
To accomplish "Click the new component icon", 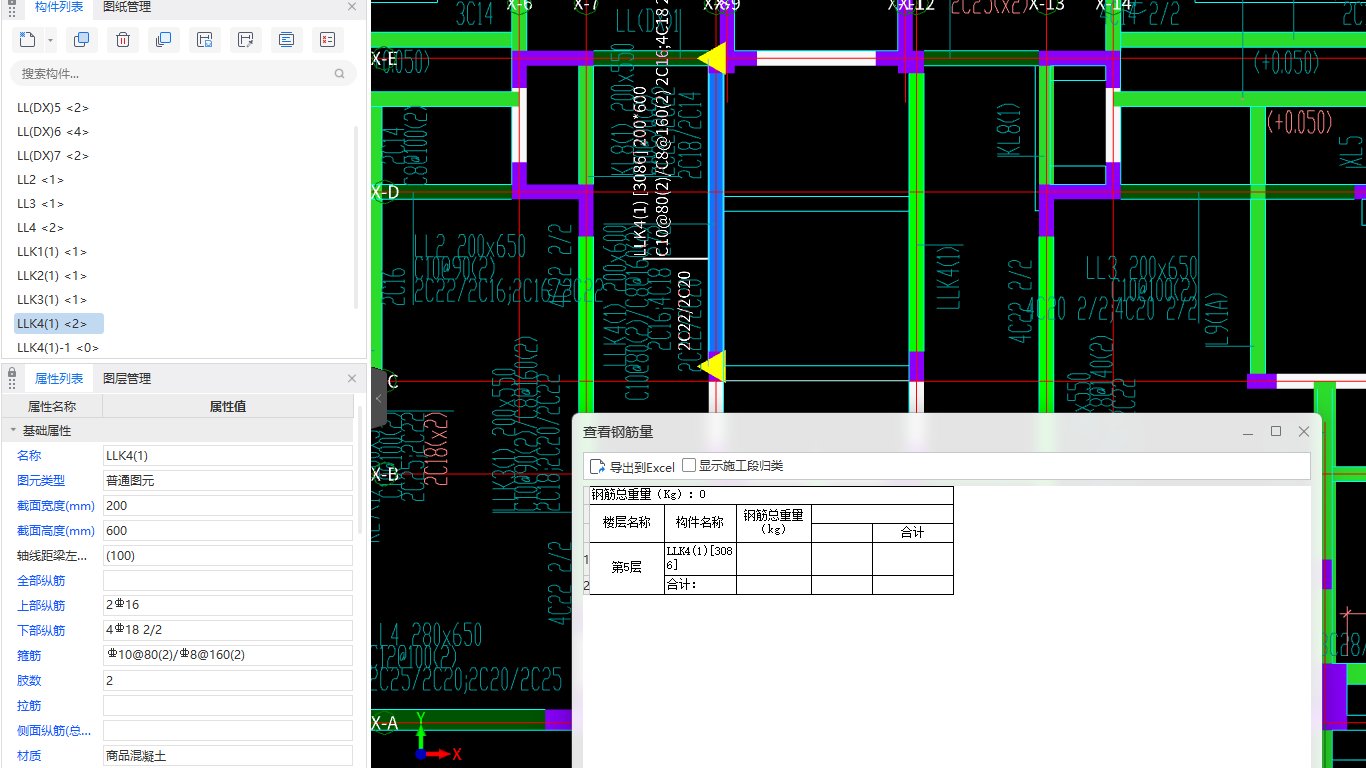I will [x=27, y=40].
